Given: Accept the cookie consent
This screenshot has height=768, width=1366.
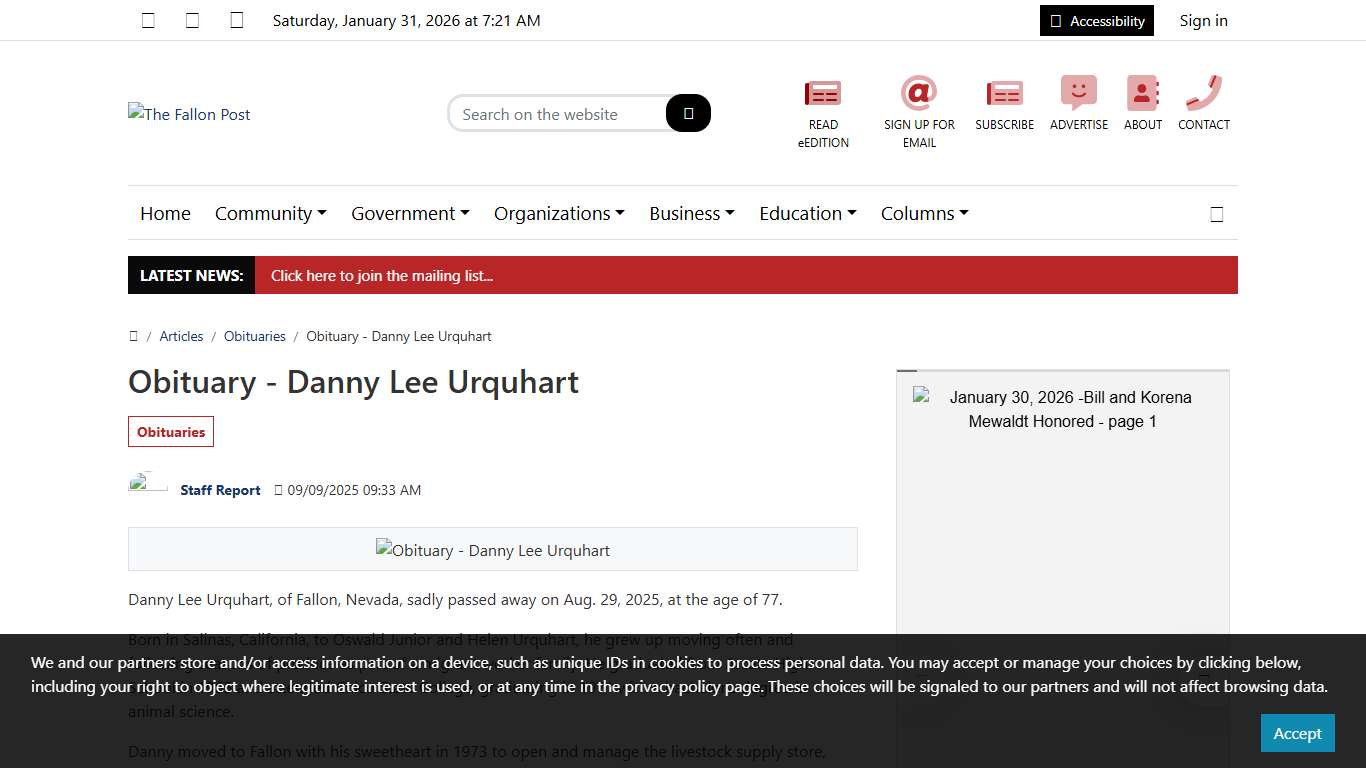Looking at the screenshot, I should [x=1297, y=733].
